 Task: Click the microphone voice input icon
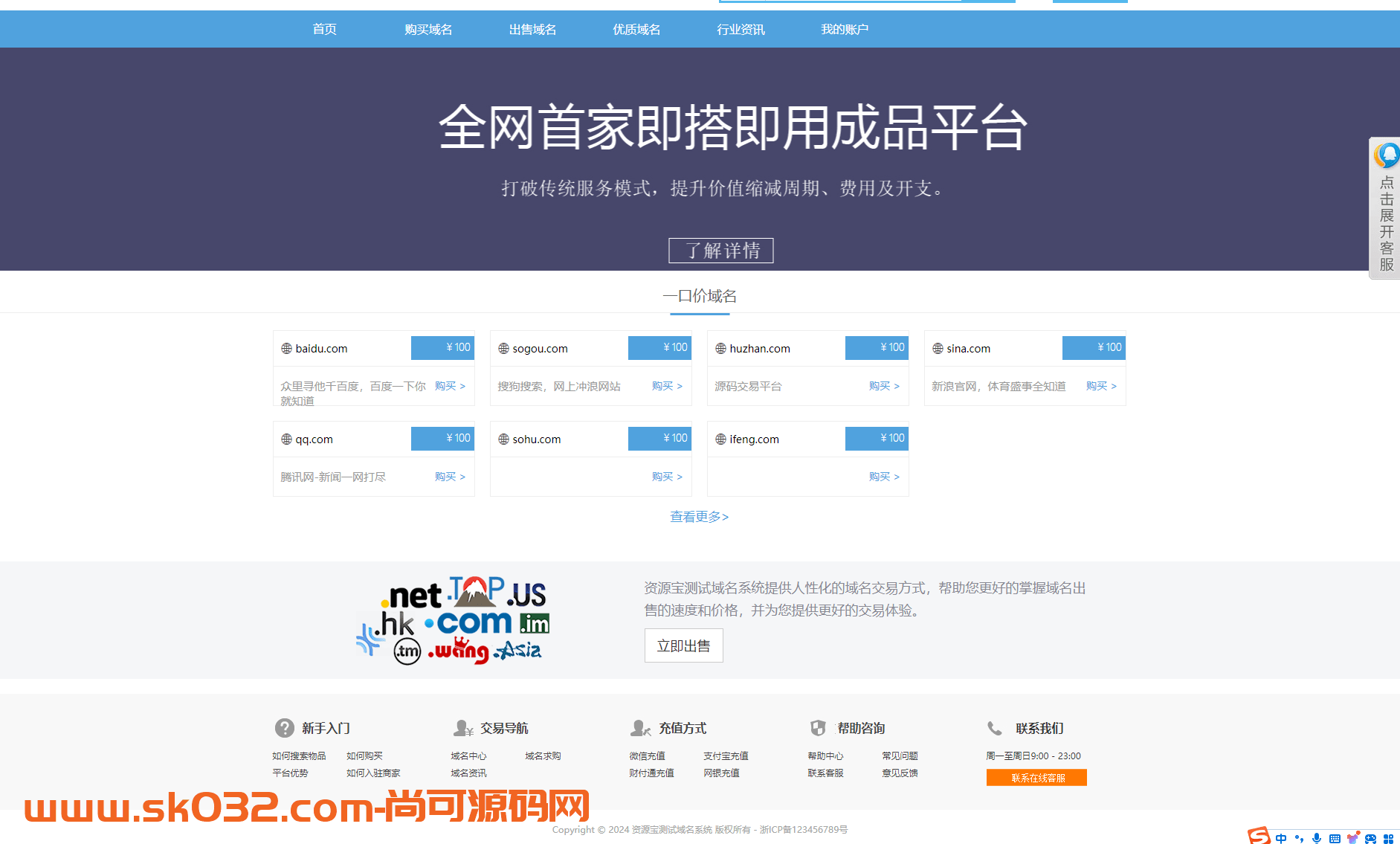point(1317,838)
